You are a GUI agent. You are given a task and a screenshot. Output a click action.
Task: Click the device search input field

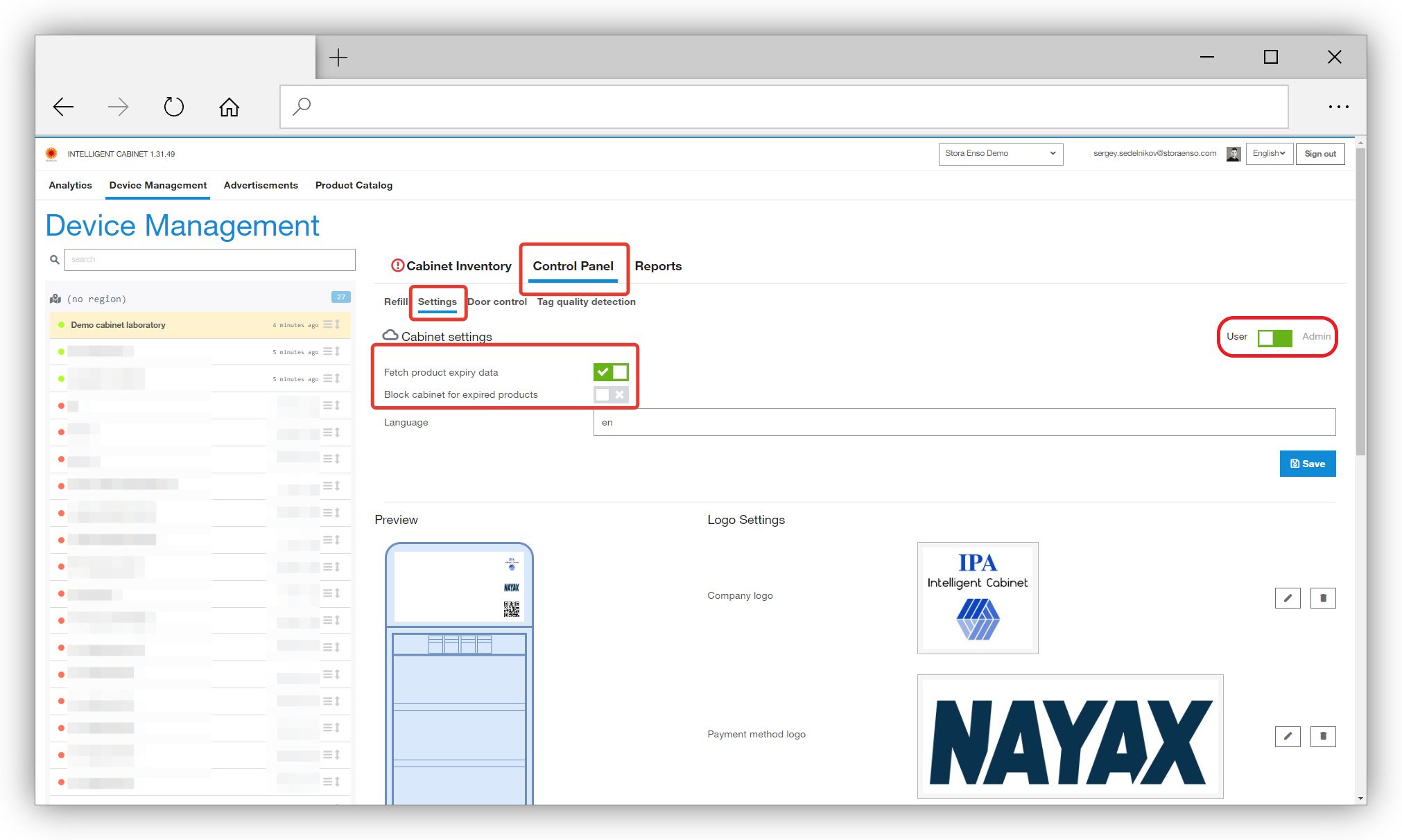tap(209, 259)
